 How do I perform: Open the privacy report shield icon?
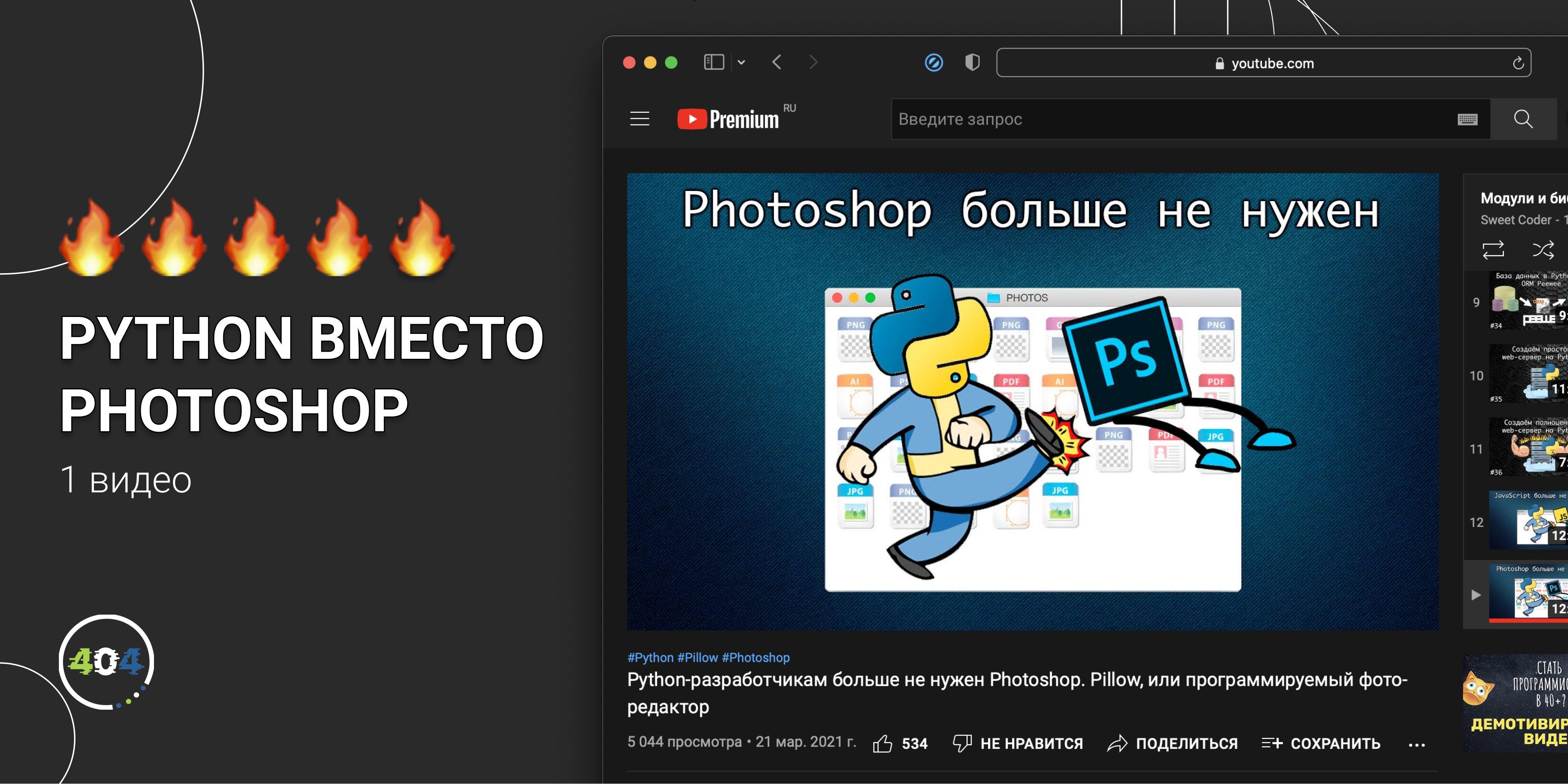coord(973,62)
